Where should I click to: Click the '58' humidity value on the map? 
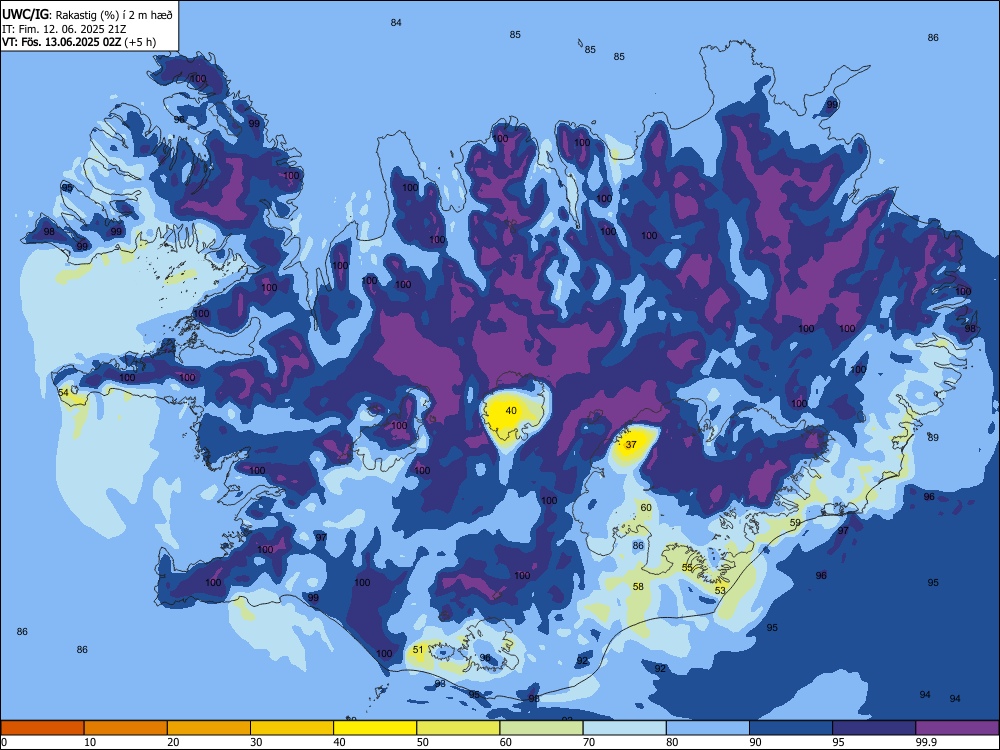click(638, 587)
